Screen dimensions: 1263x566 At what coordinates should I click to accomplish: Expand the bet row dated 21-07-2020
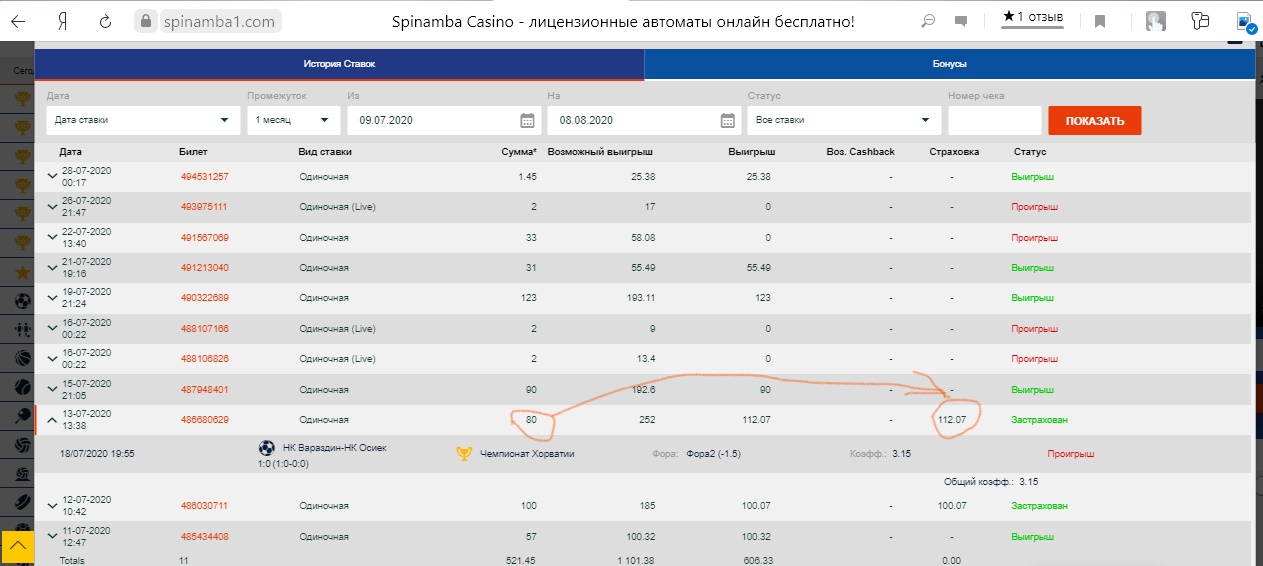[x=52, y=268]
